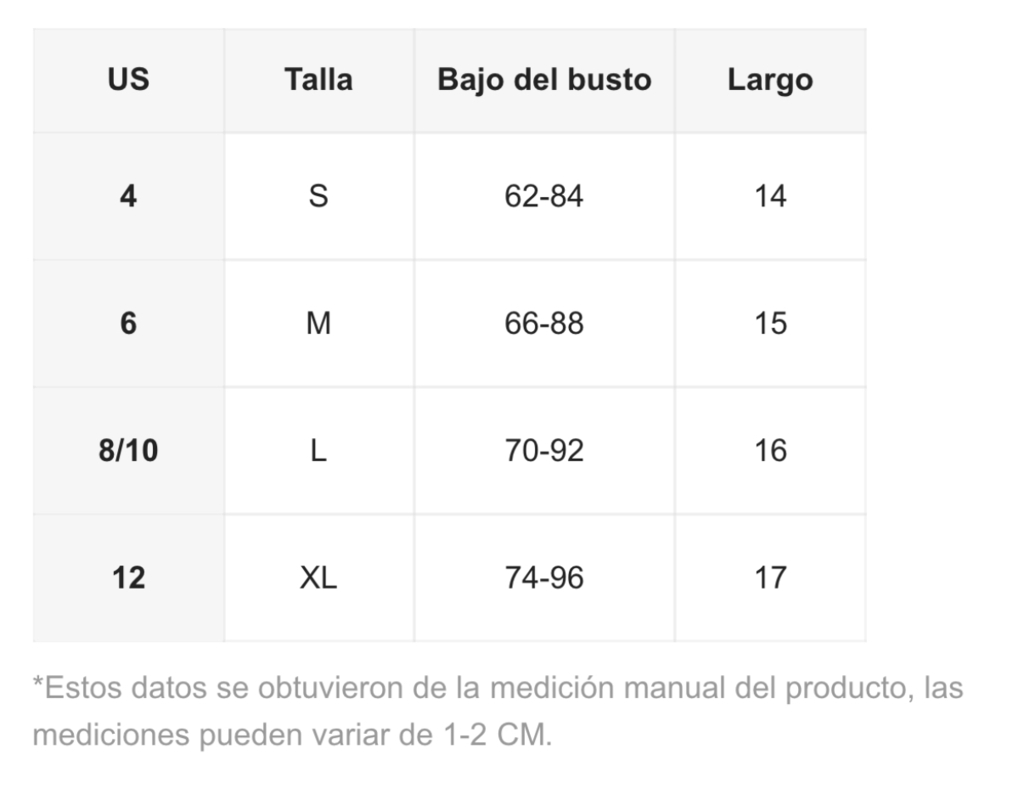
Task: Select US size 12 cell
Action: pyautogui.click(x=129, y=578)
